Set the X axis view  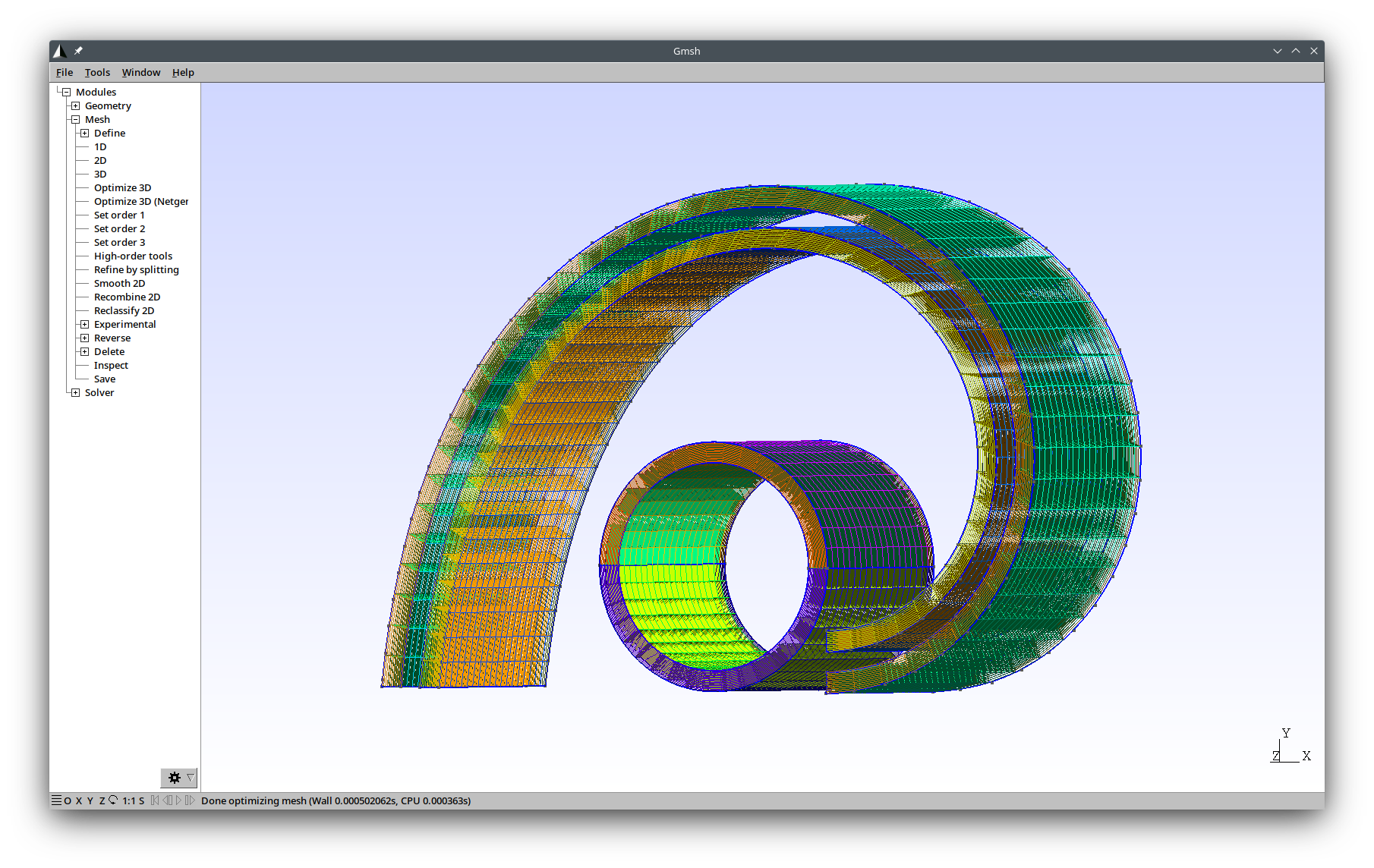point(79,800)
